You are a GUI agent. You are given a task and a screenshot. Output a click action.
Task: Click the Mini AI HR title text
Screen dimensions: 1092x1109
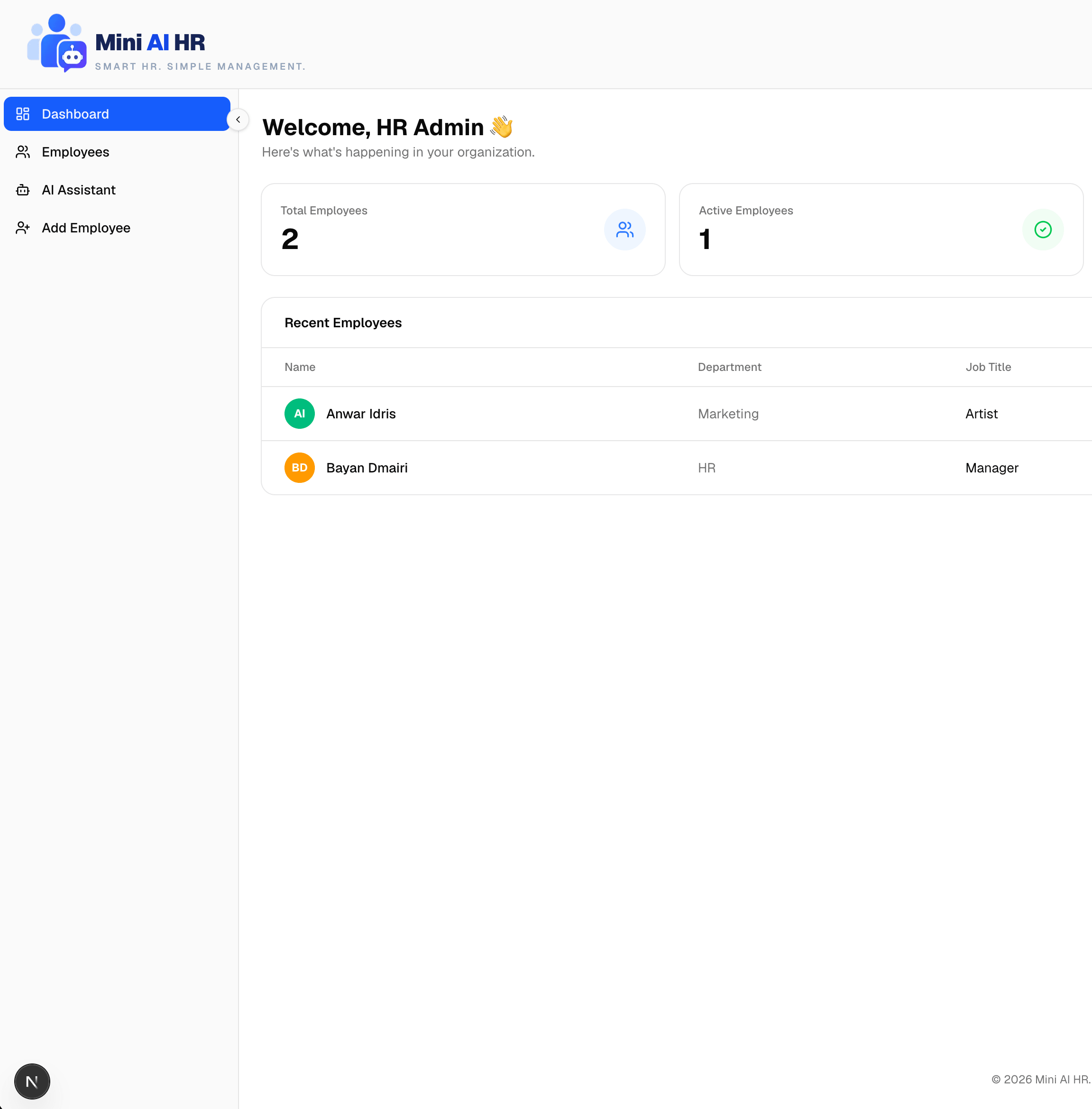tap(150, 43)
